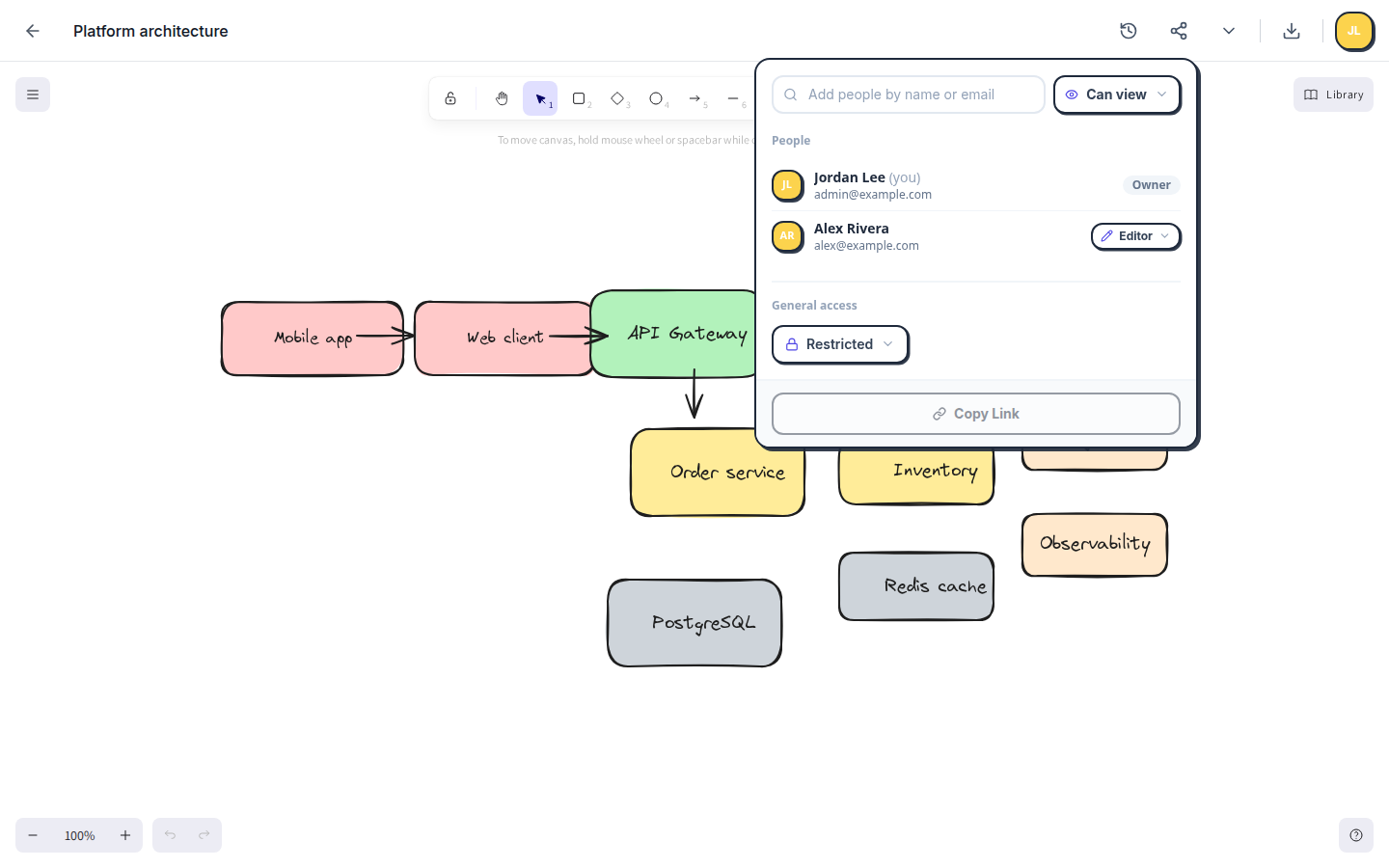This screenshot has height=868, width=1389.
Task: Zoom in with the plus button
Action: pos(125,835)
